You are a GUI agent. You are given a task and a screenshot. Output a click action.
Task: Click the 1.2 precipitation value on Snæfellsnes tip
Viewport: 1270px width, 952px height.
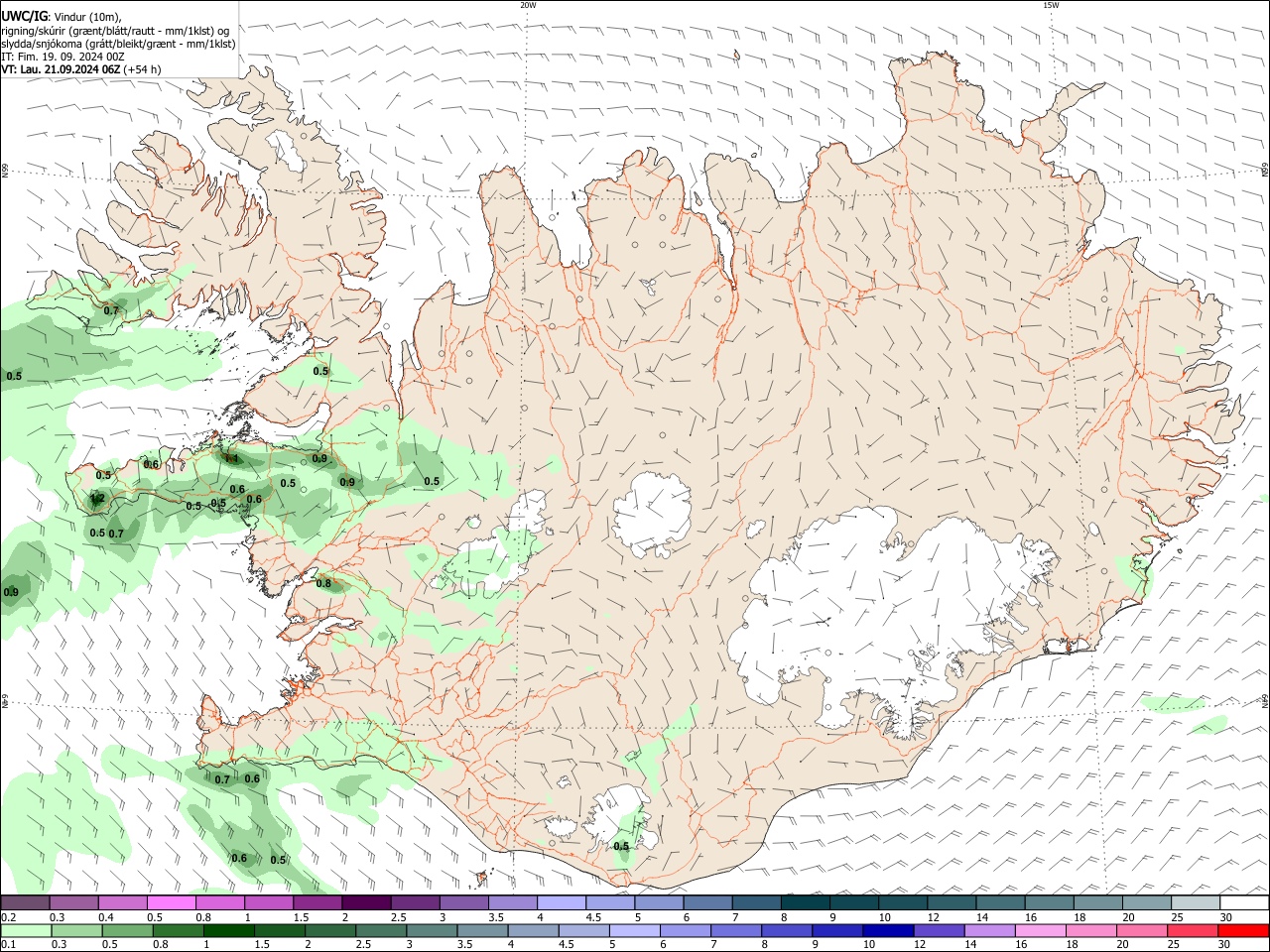point(97,498)
